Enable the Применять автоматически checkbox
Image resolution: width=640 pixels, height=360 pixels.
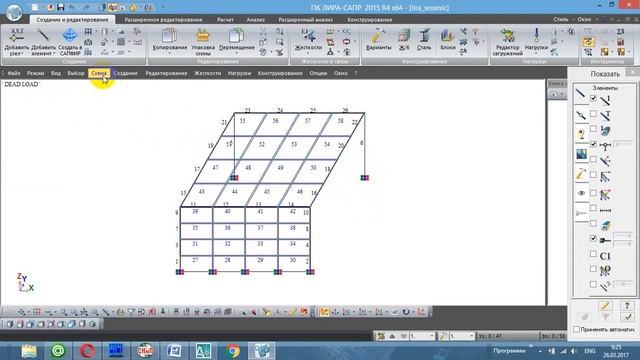point(576,329)
